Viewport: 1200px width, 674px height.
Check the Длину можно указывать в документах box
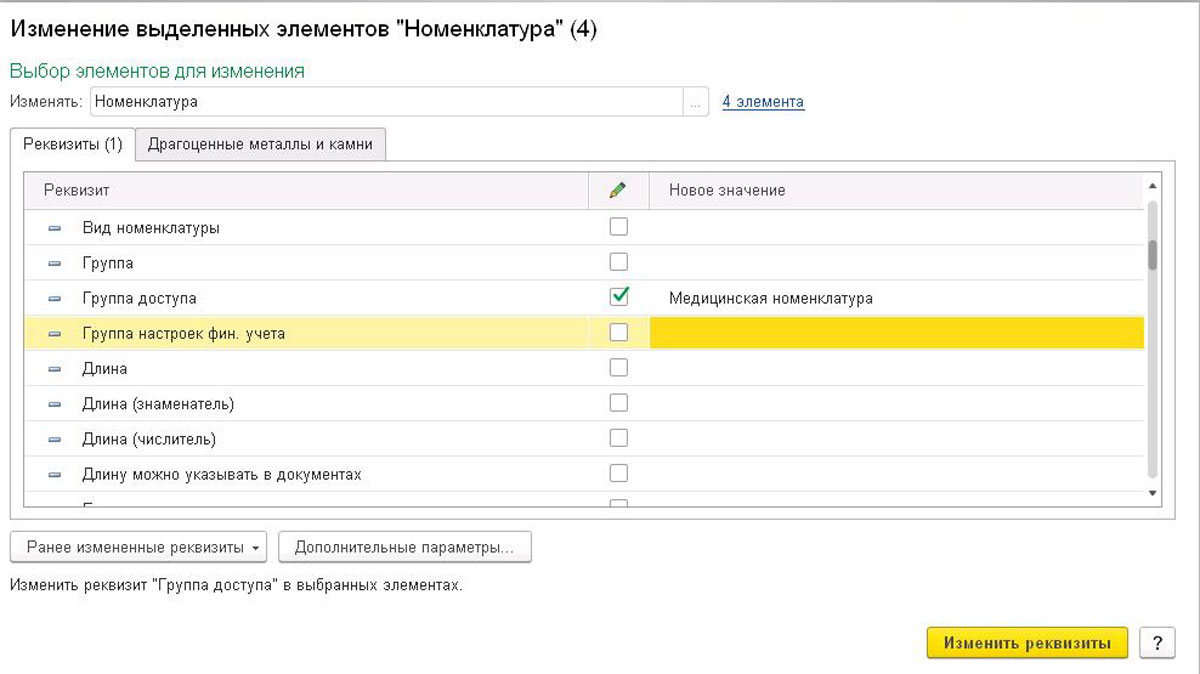point(618,472)
